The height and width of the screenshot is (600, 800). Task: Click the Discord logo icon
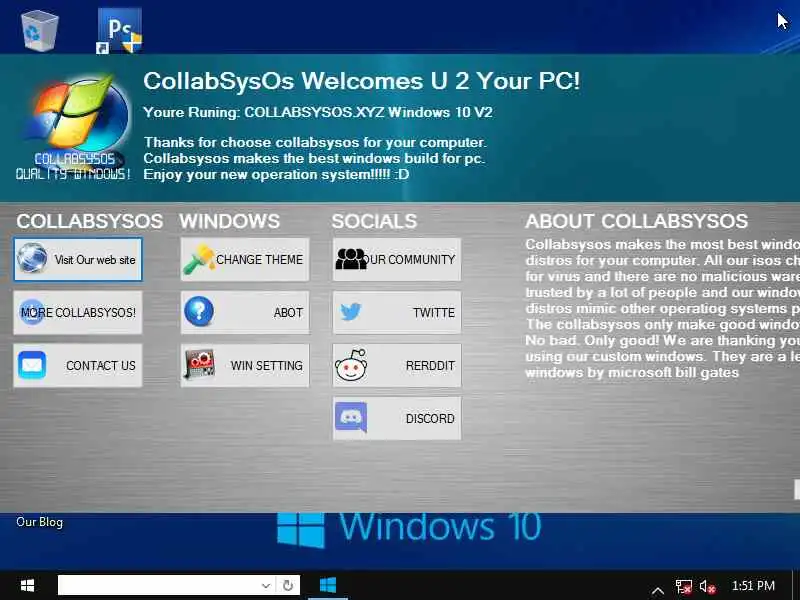[351, 417]
